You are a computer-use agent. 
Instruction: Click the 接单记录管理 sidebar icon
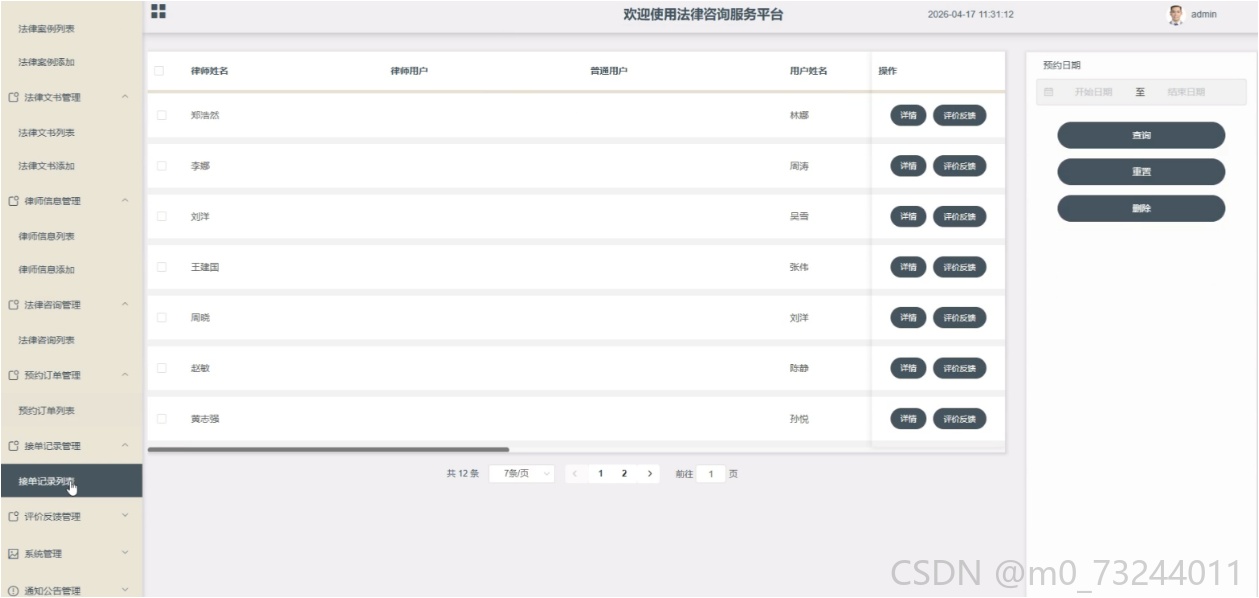click(14, 446)
